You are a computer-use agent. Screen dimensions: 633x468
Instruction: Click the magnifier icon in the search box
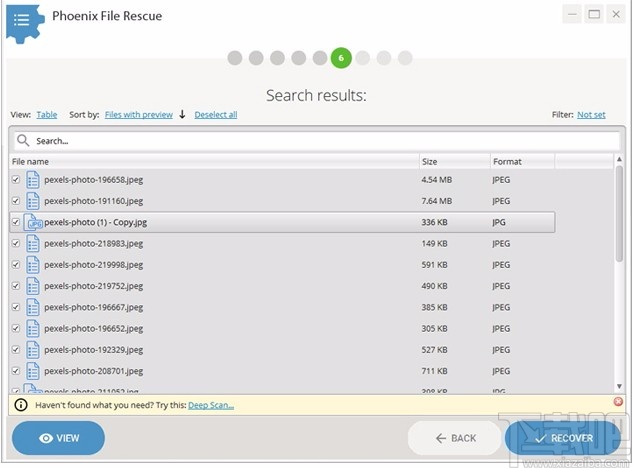click(23, 141)
